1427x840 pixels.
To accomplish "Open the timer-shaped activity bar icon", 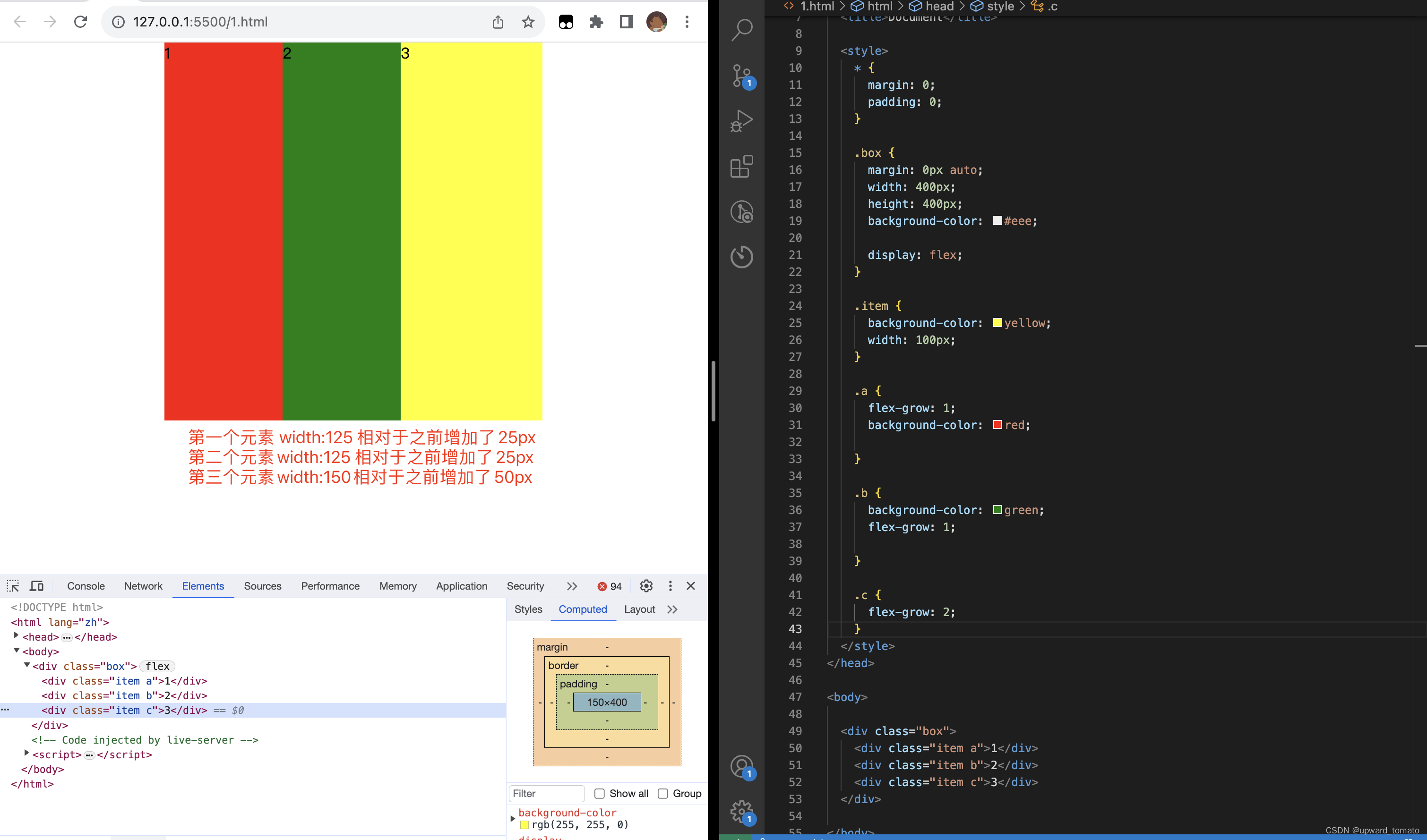I will (x=741, y=257).
